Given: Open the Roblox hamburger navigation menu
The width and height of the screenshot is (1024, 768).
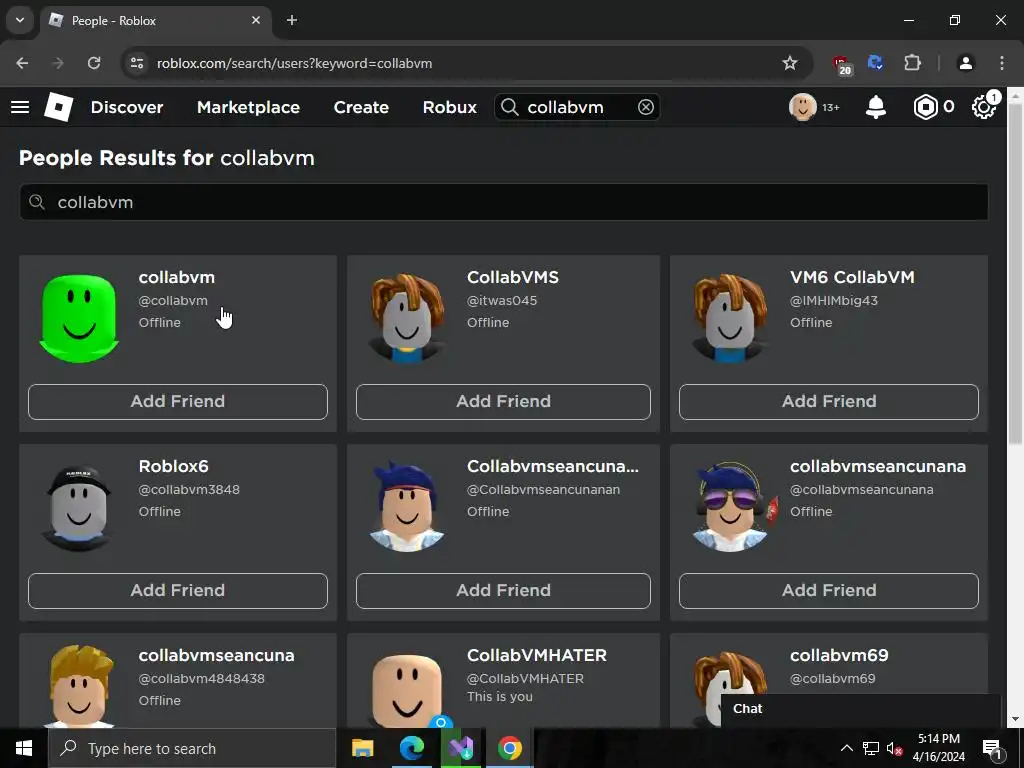Looking at the screenshot, I should click(20, 107).
